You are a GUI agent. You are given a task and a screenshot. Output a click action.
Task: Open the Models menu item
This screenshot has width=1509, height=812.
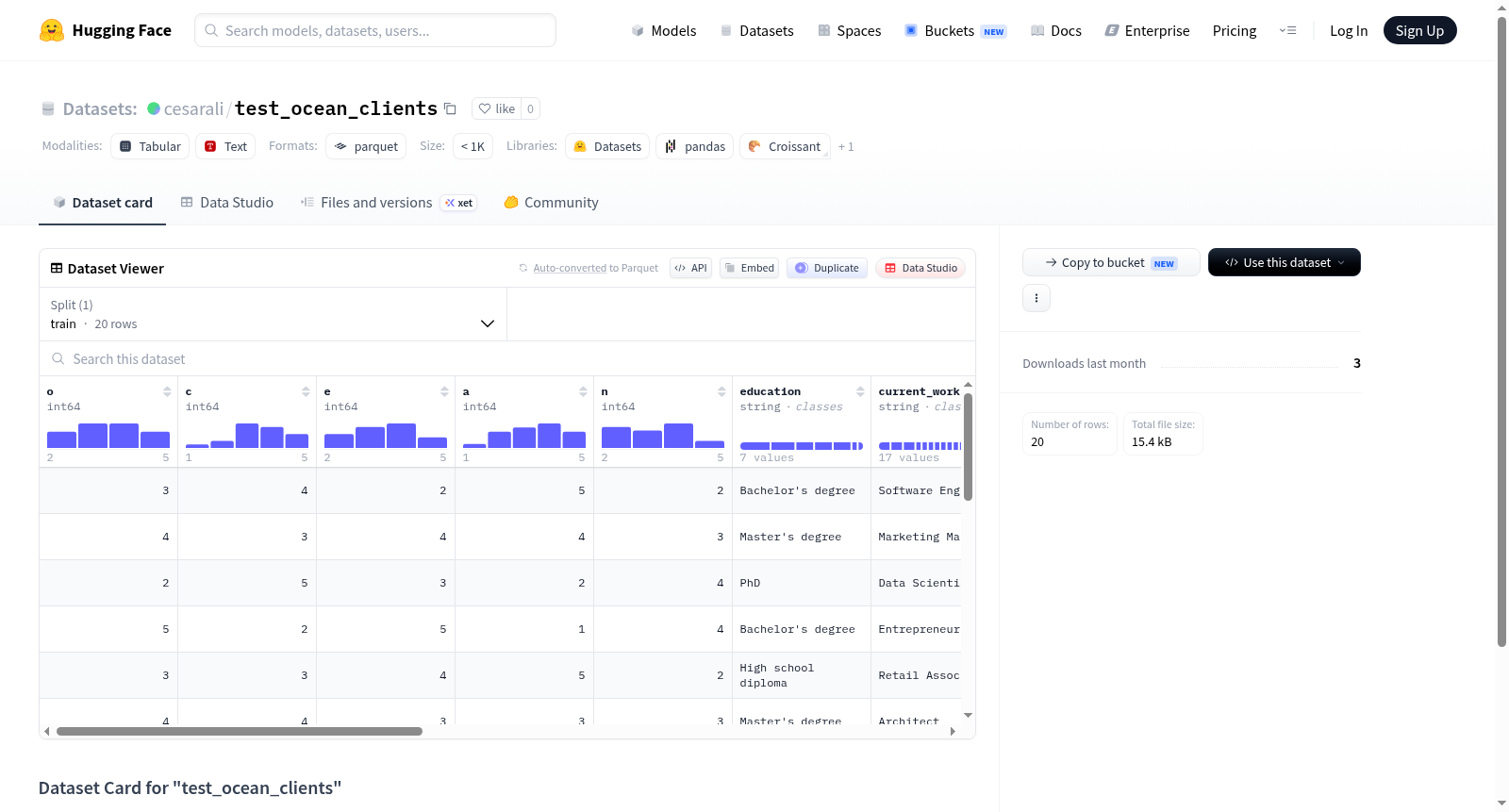[x=664, y=31]
